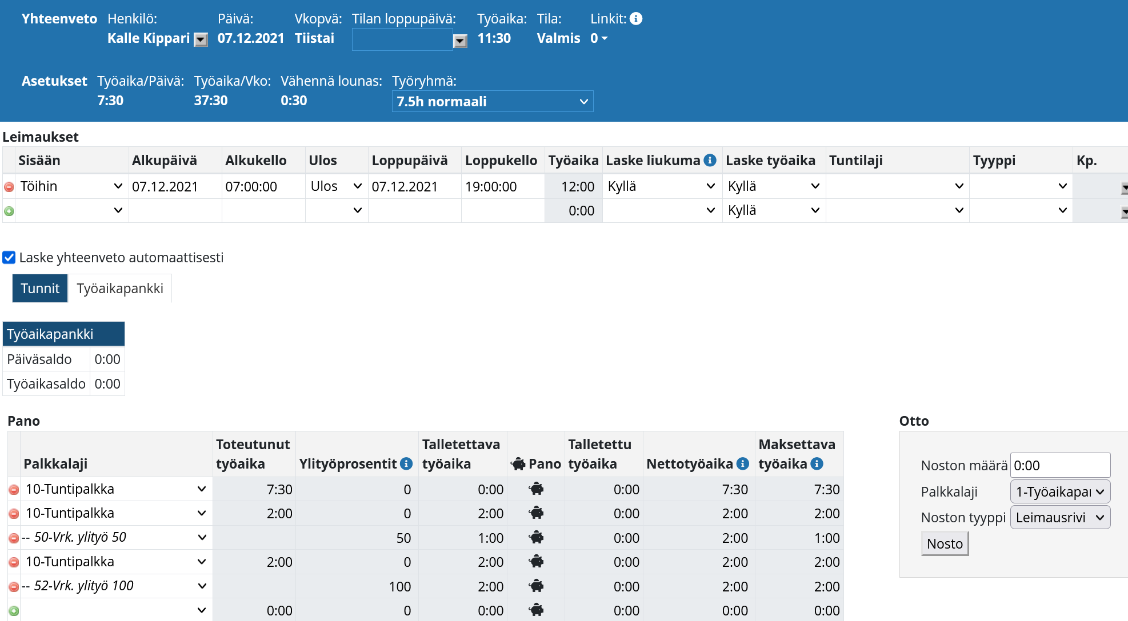
Task: Open Laske liukuma Kyllä dropdown in first row
Action: [661, 186]
